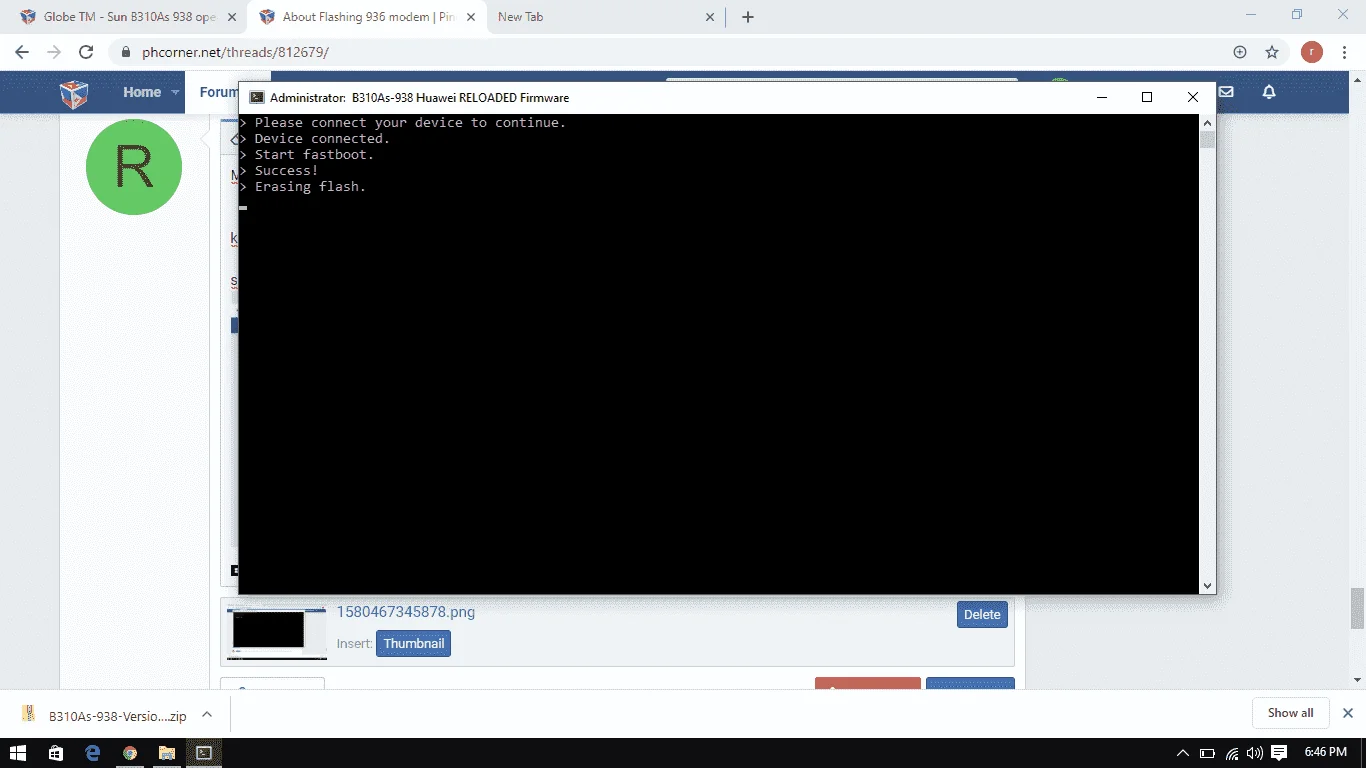This screenshot has height=768, width=1366.
Task: Open File Explorer from the taskbar
Action: 166,753
